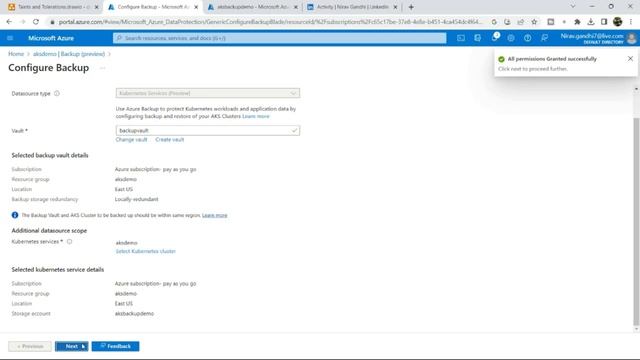Open the tab search chevron in Chrome
Image resolution: width=640 pixels, height=360 pixels.
point(573,7)
